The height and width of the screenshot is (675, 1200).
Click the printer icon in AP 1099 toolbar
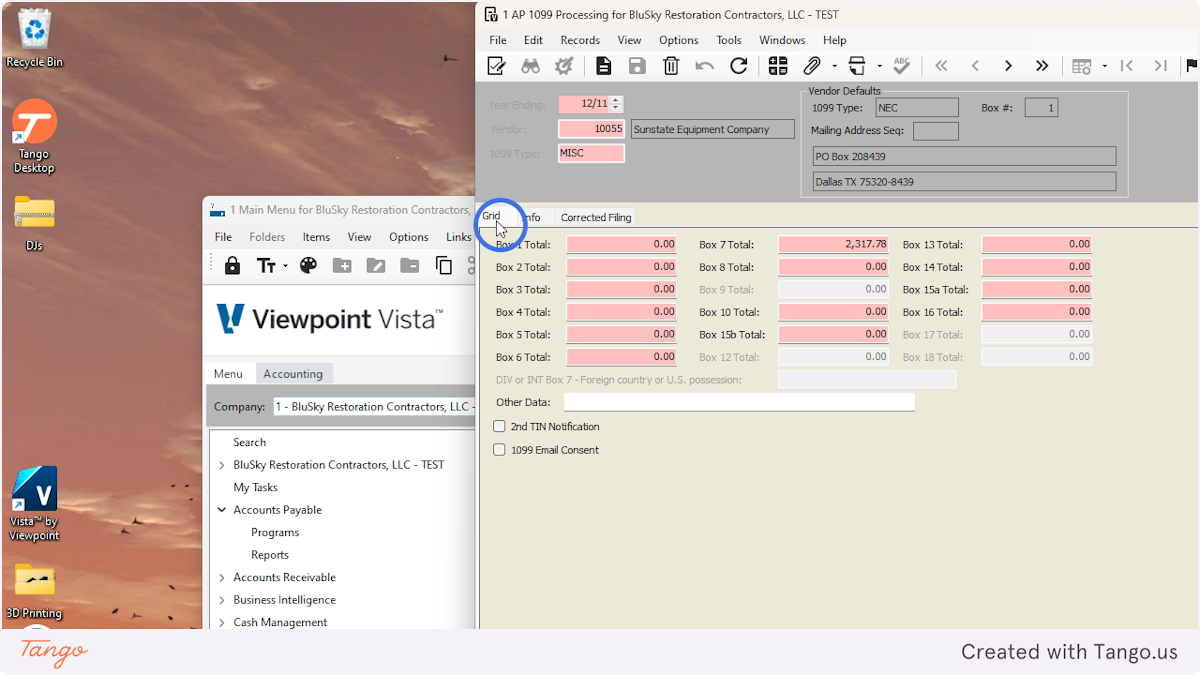pyautogui.click(x=857, y=66)
